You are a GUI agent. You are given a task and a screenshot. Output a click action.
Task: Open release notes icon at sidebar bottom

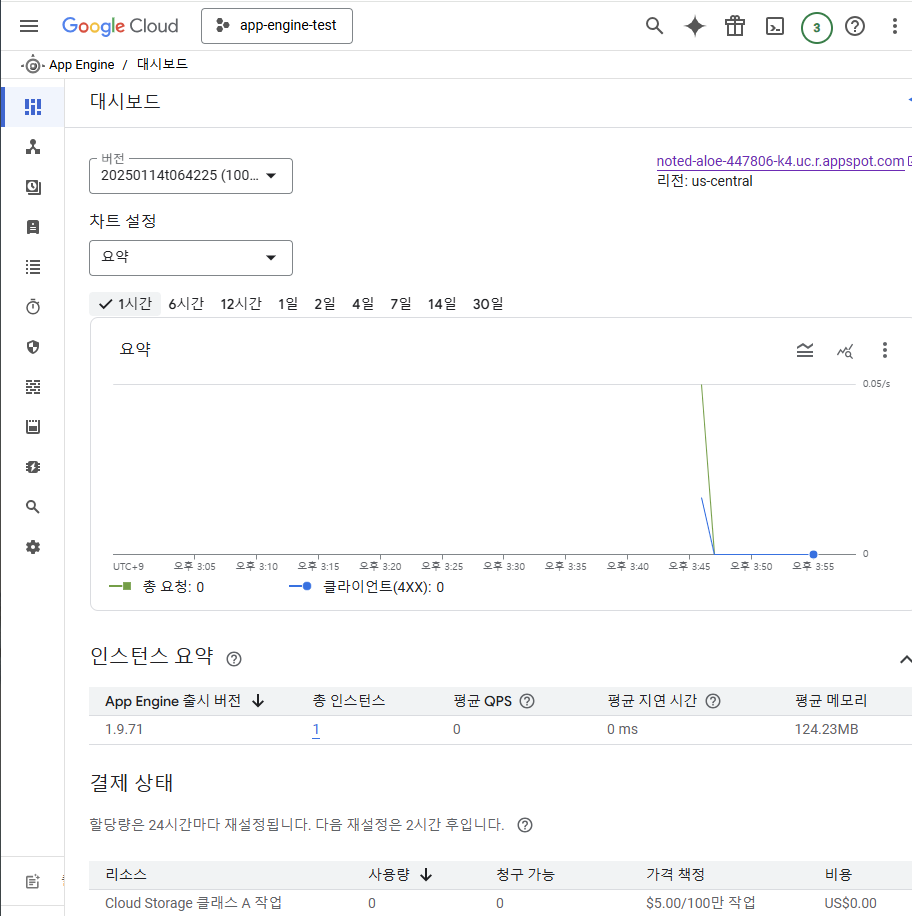click(33, 881)
